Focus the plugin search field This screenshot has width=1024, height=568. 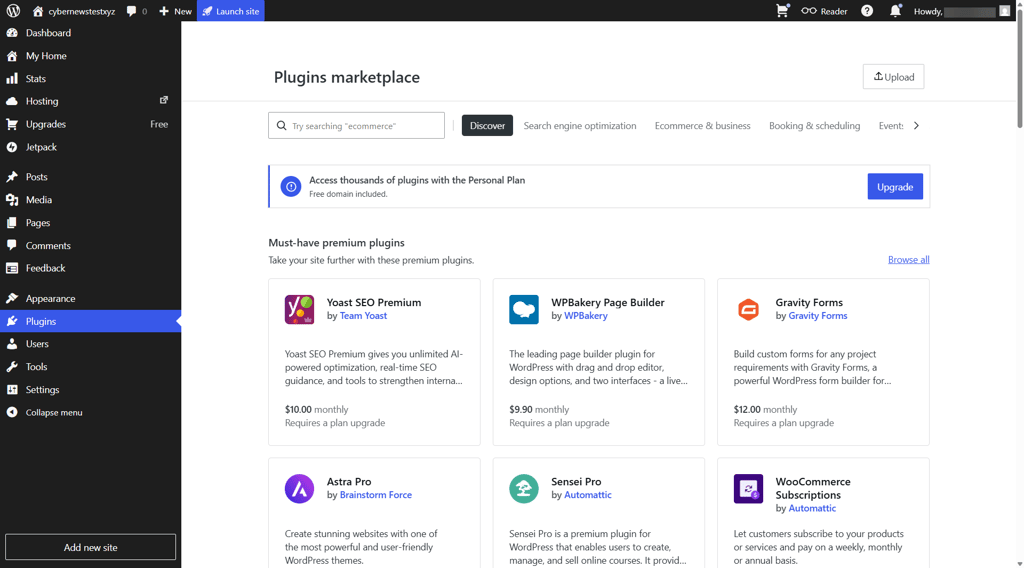(x=357, y=125)
